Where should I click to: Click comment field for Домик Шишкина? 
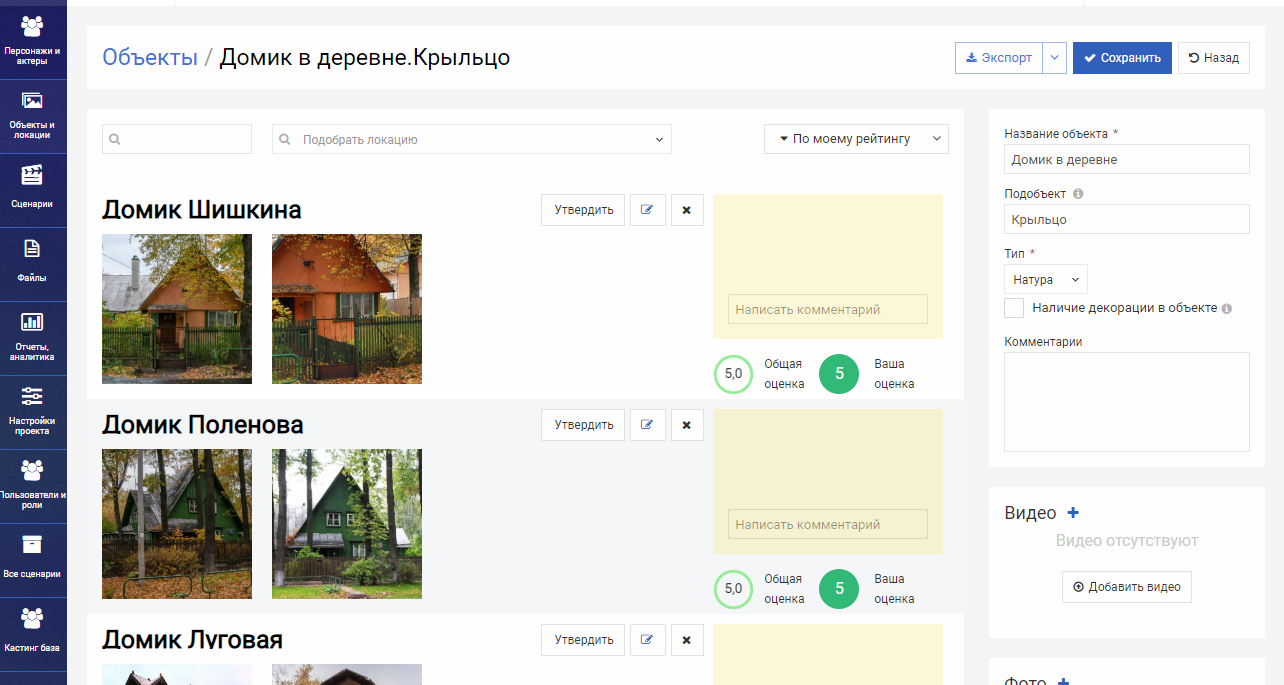click(x=828, y=309)
